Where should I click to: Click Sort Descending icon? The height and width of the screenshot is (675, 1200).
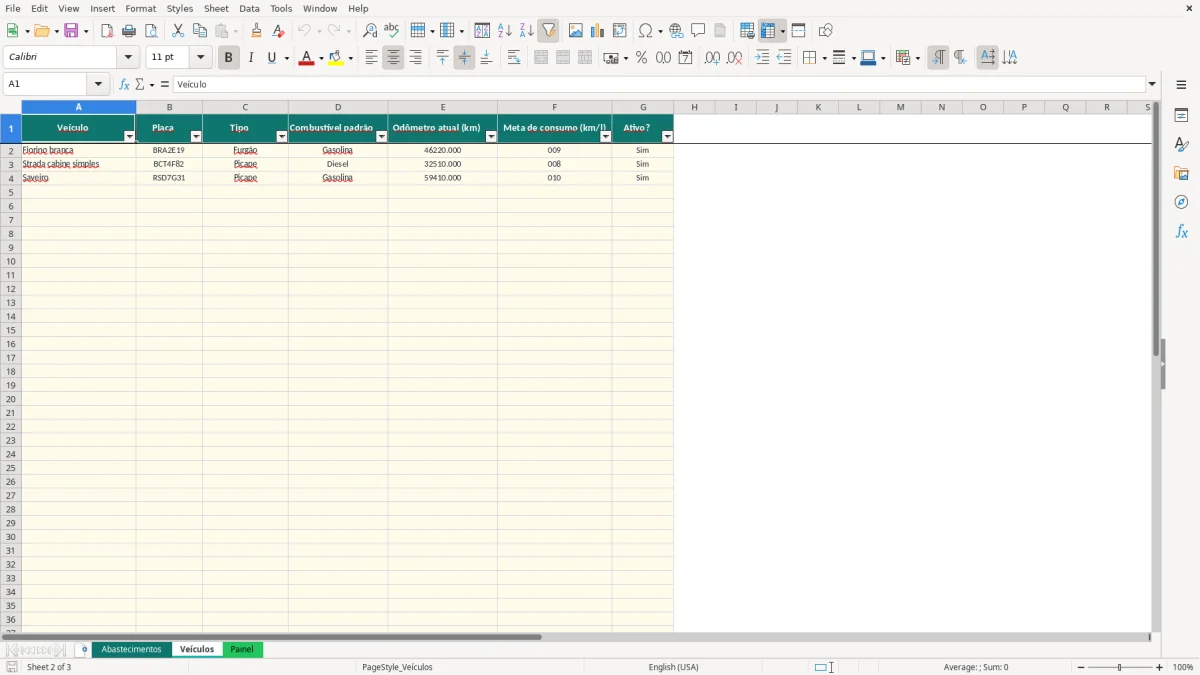(x=526, y=31)
